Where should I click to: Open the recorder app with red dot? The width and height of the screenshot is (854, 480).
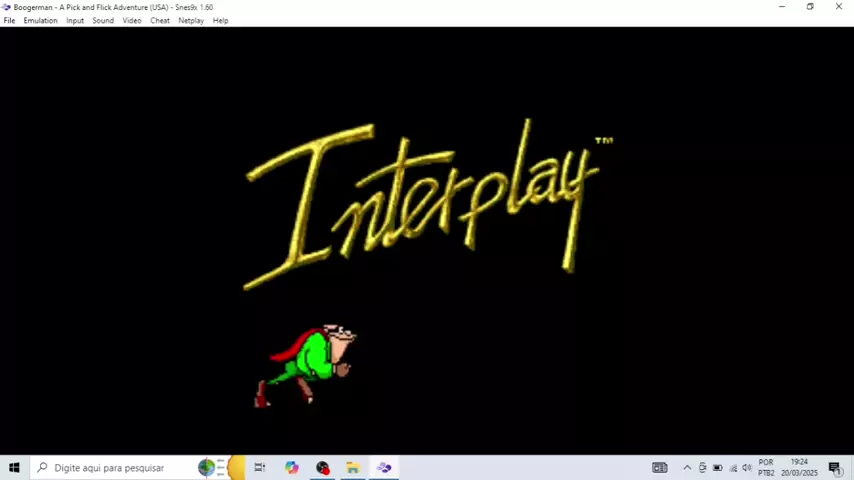pos(322,467)
